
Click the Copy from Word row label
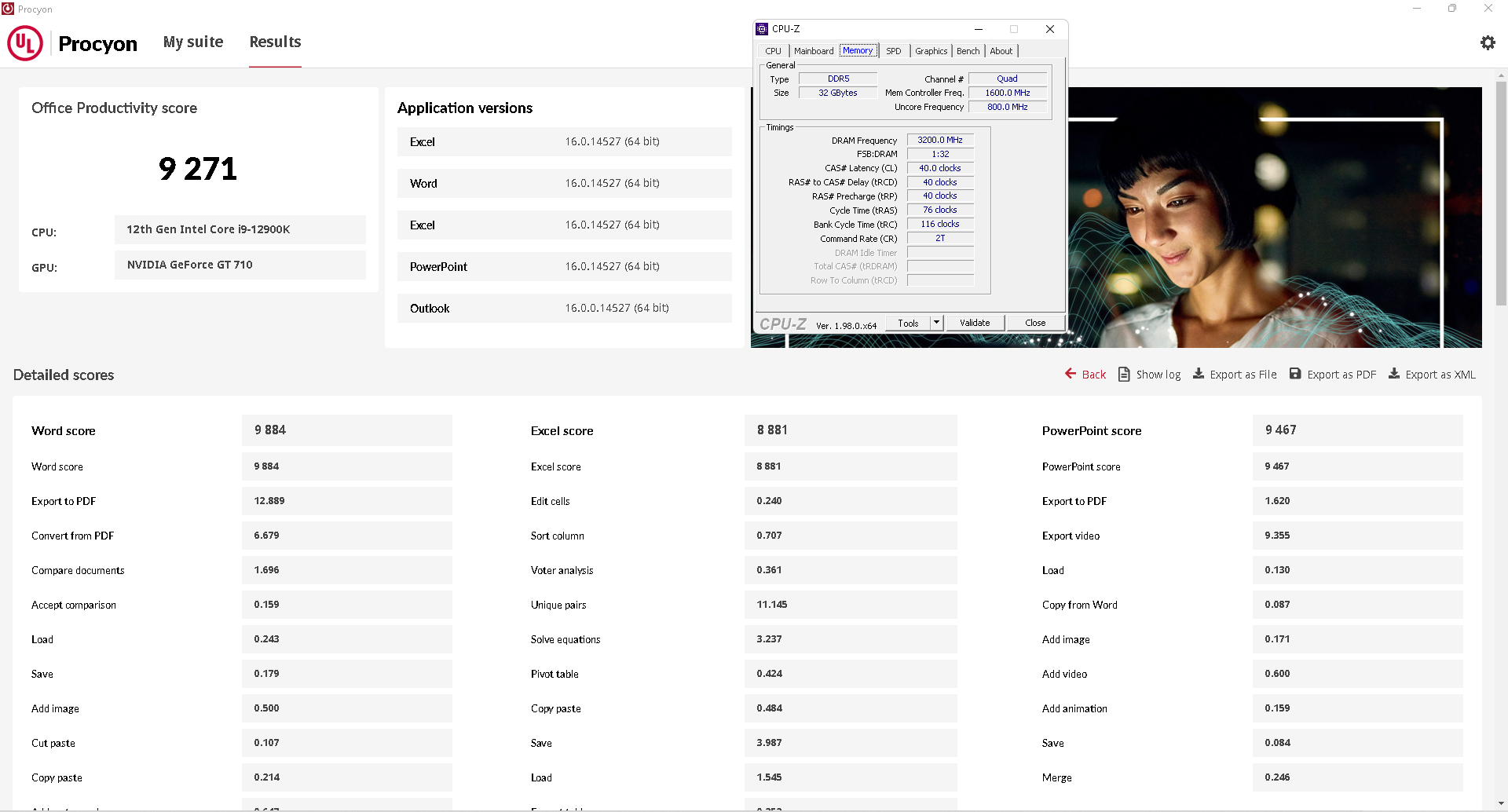click(1080, 605)
